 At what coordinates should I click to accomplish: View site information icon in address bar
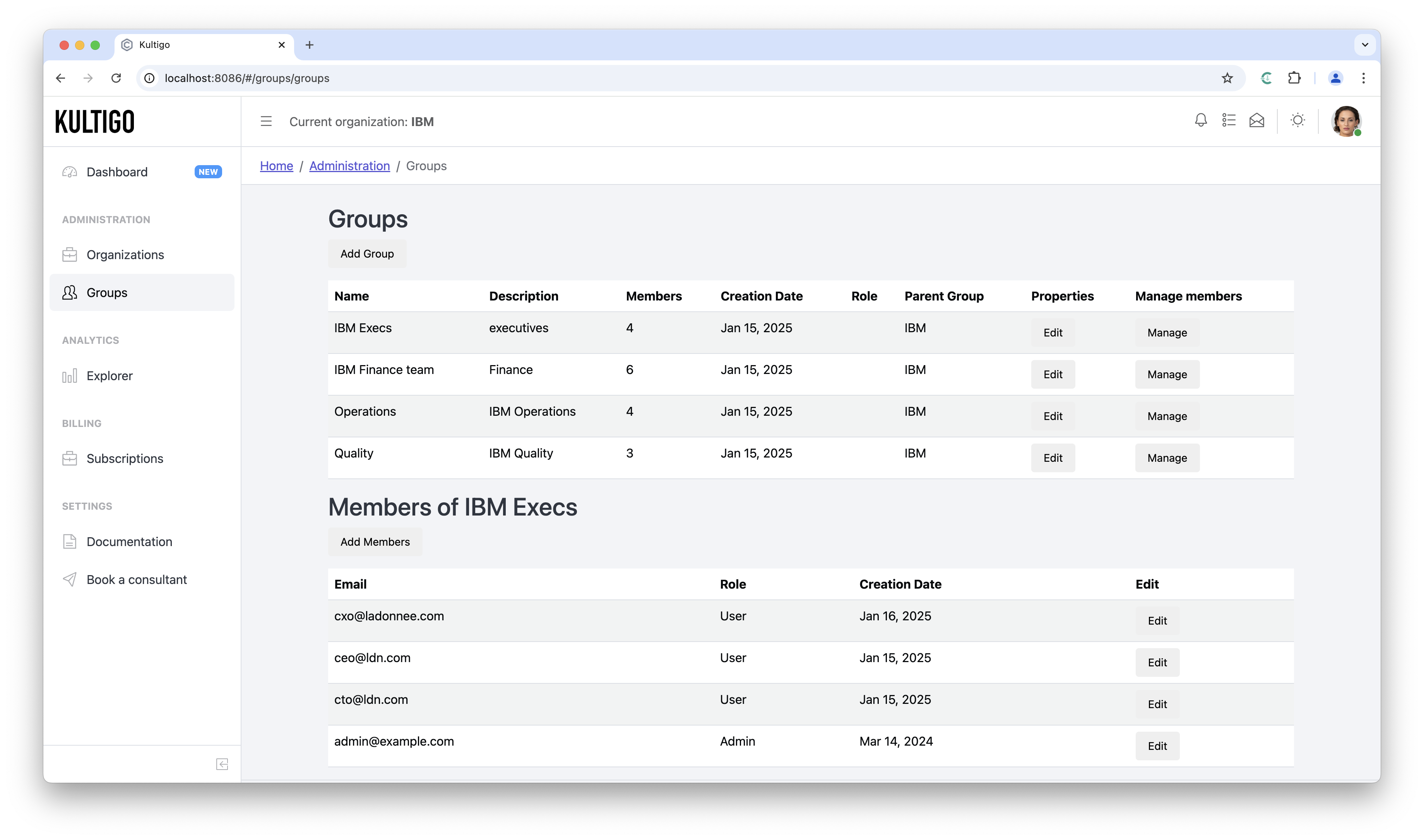[x=149, y=78]
